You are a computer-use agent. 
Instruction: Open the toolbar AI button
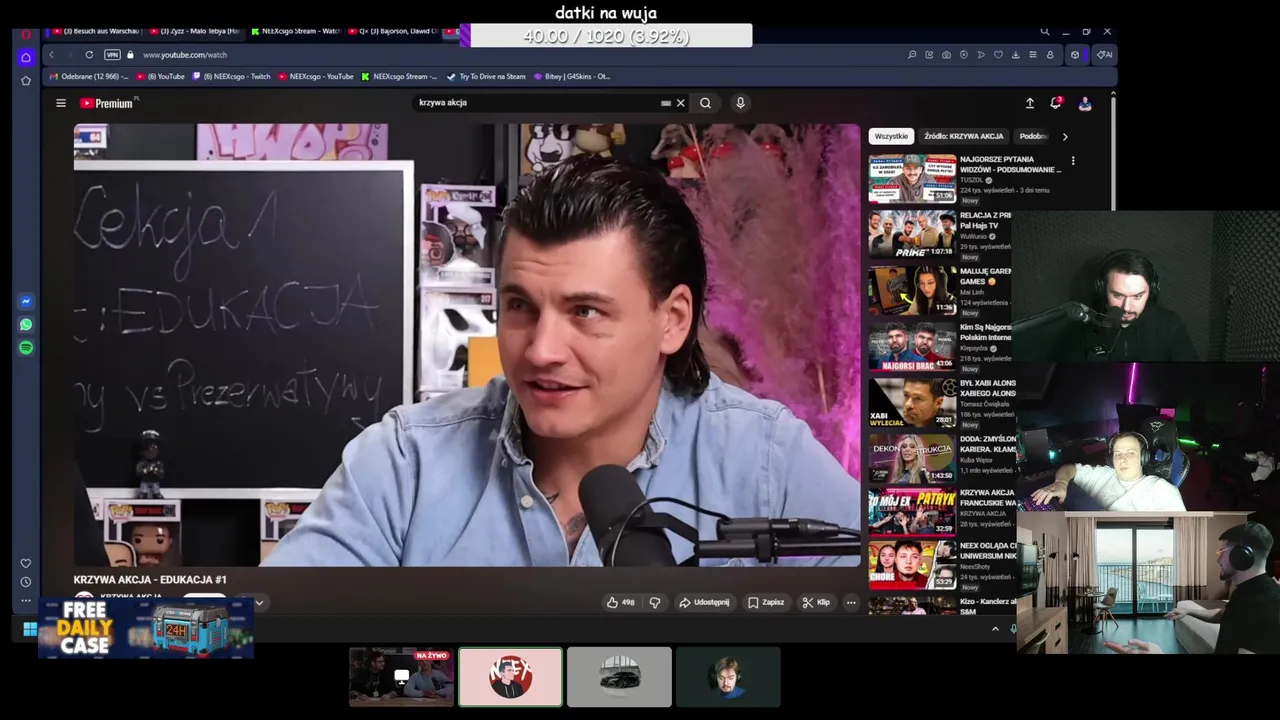1104,55
